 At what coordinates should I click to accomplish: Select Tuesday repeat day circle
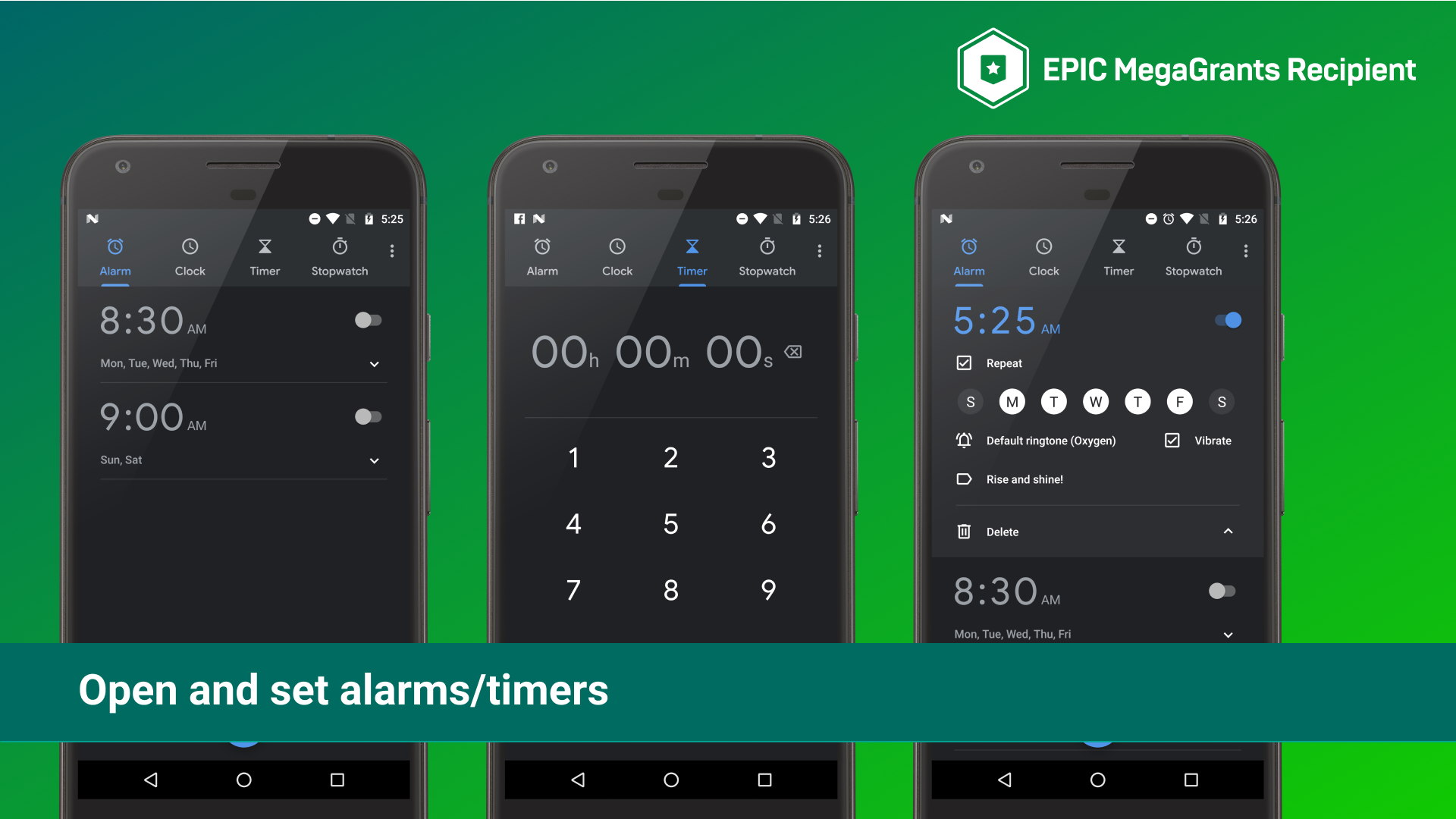click(x=1055, y=401)
